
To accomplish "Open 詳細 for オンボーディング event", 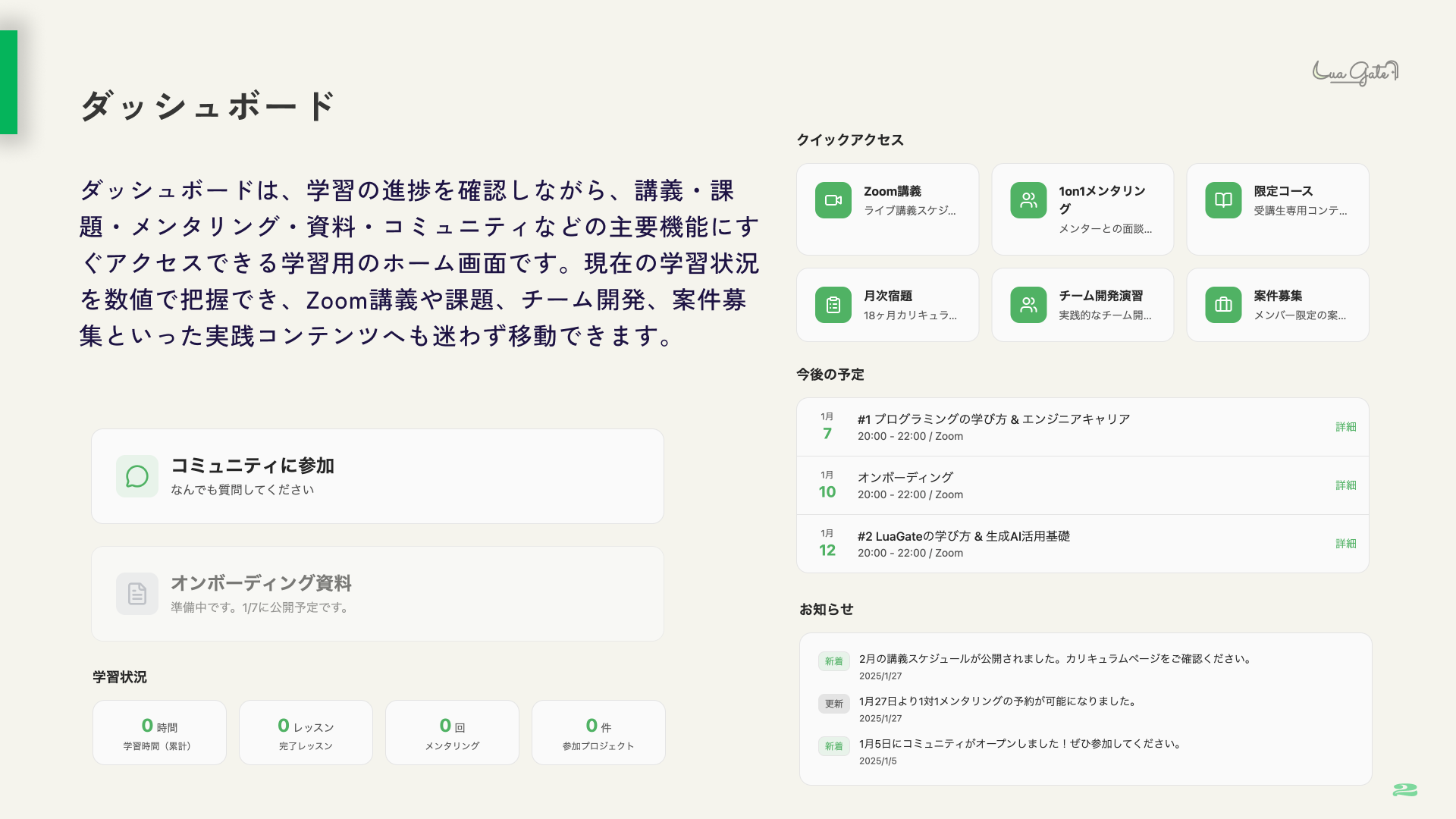I will (x=1346, y=485).
